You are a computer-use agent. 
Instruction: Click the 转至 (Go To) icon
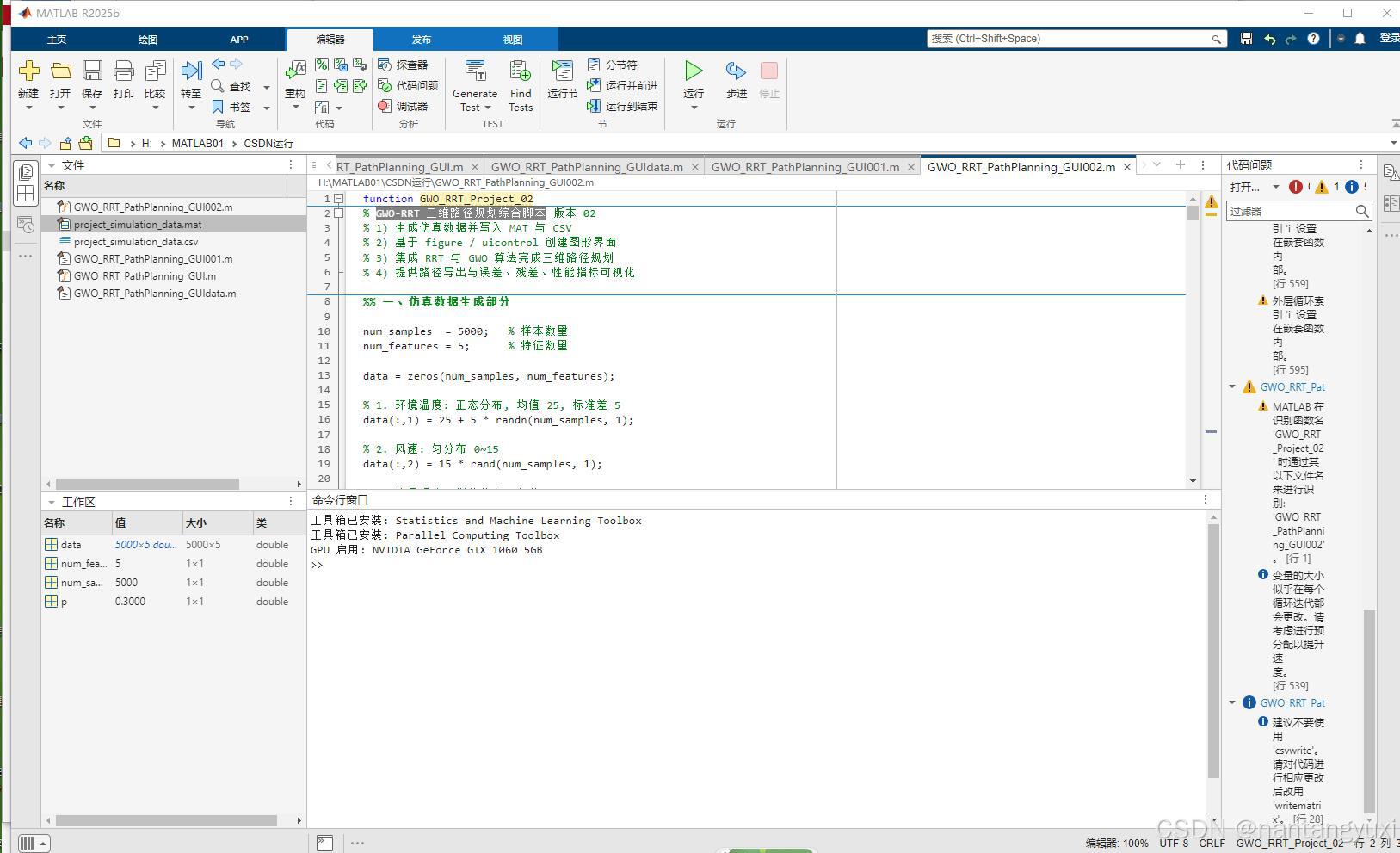191,71
